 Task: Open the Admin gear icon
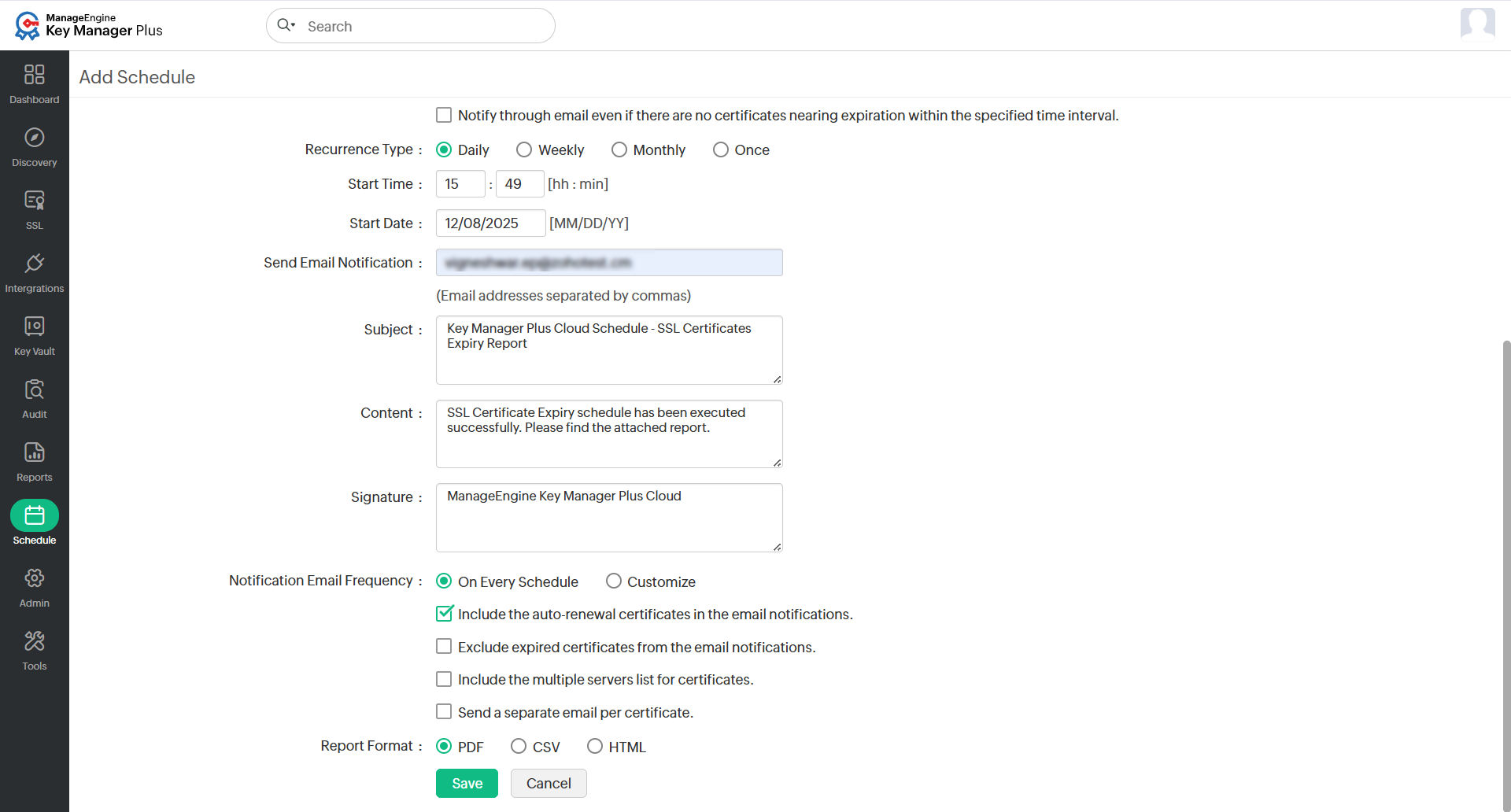(x=35, y=578)
